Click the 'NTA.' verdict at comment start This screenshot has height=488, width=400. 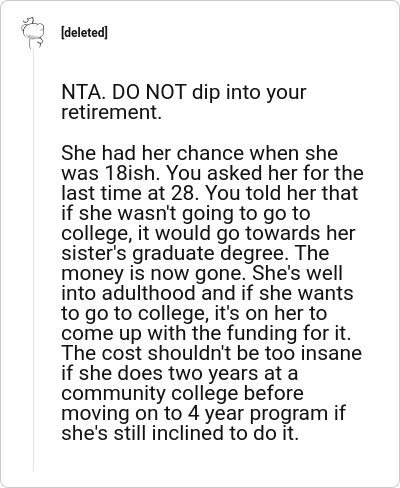click(x=83, y=92)
